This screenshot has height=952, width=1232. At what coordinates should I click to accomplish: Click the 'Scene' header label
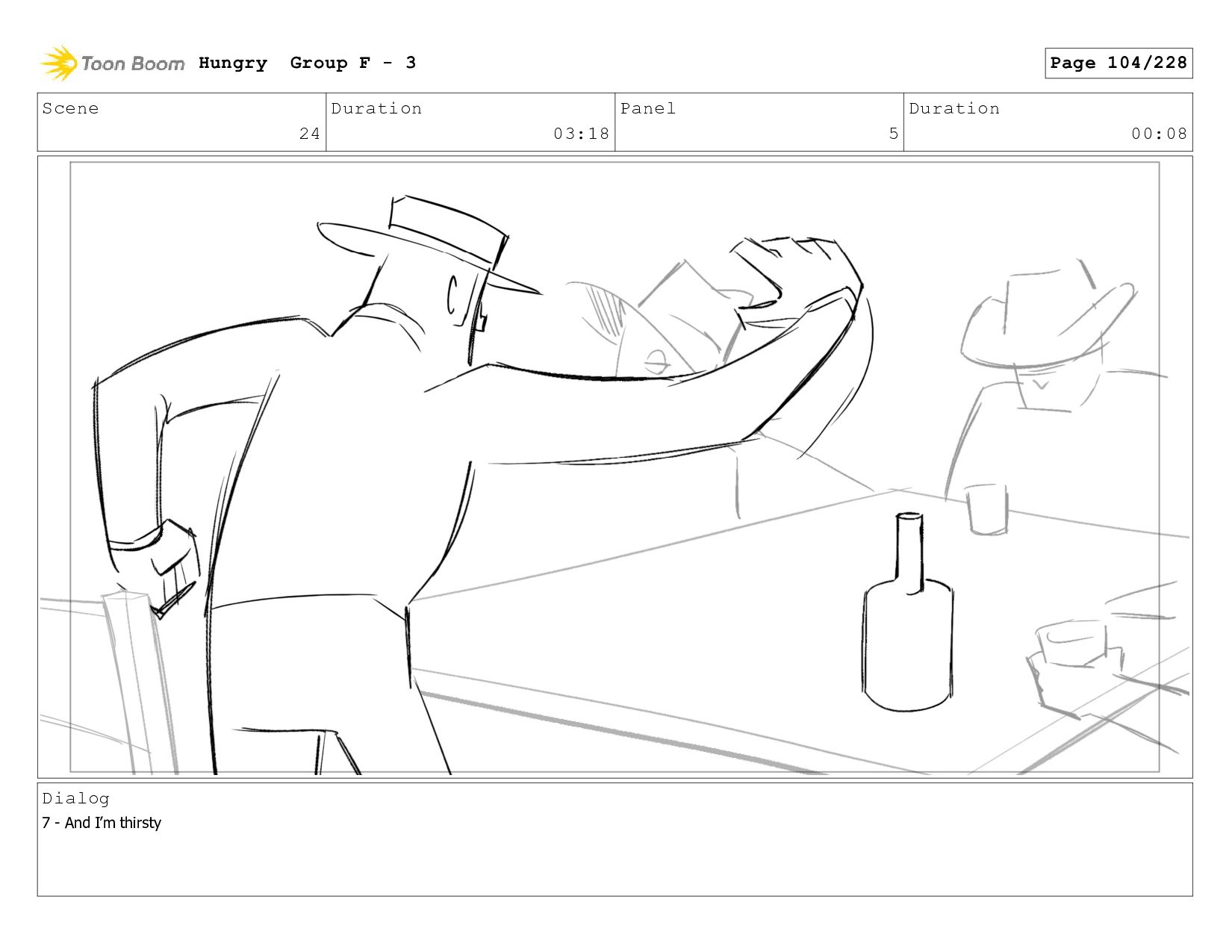point(70,108)
